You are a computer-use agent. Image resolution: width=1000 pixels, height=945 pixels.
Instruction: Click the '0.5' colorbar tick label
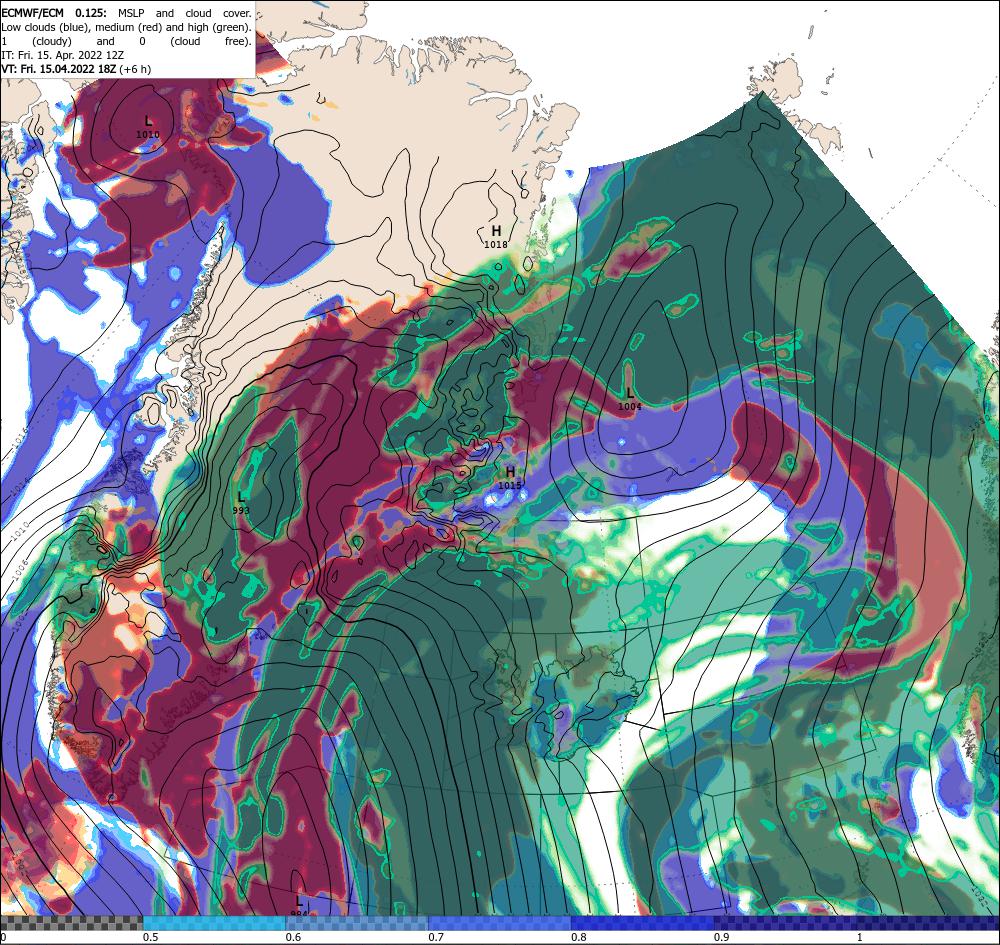coord(151,937)
